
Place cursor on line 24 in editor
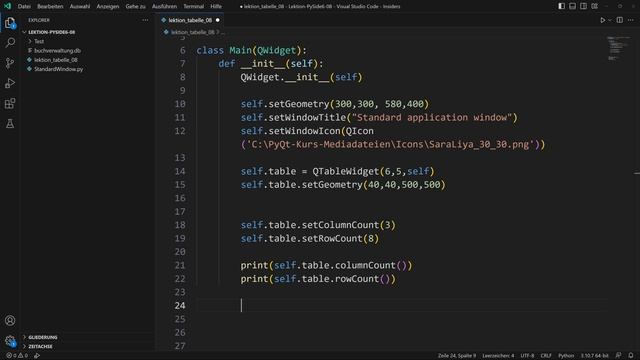(402, 305)
